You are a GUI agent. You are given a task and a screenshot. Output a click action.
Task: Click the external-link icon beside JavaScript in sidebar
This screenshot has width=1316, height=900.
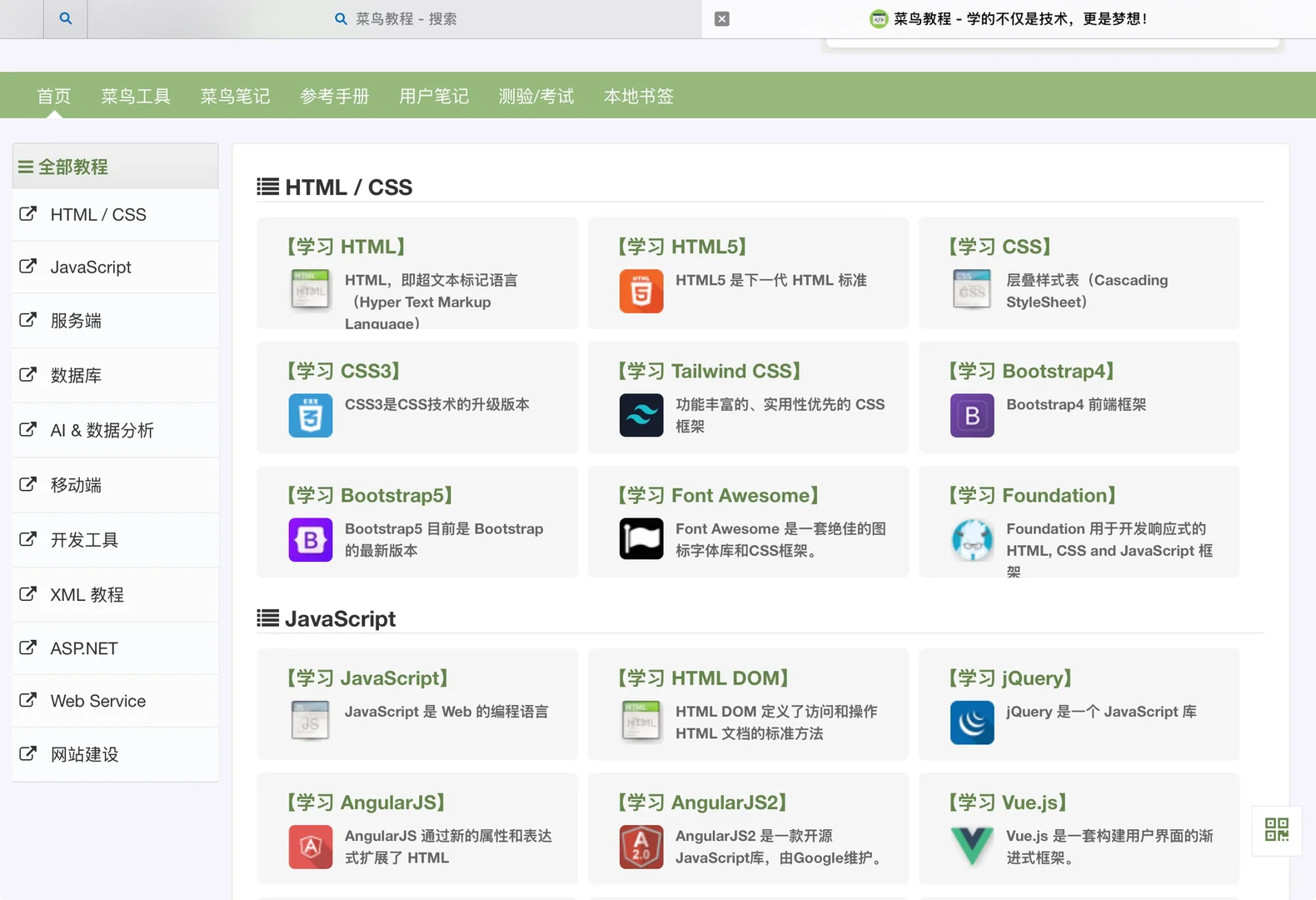click(x=27, y=266)
